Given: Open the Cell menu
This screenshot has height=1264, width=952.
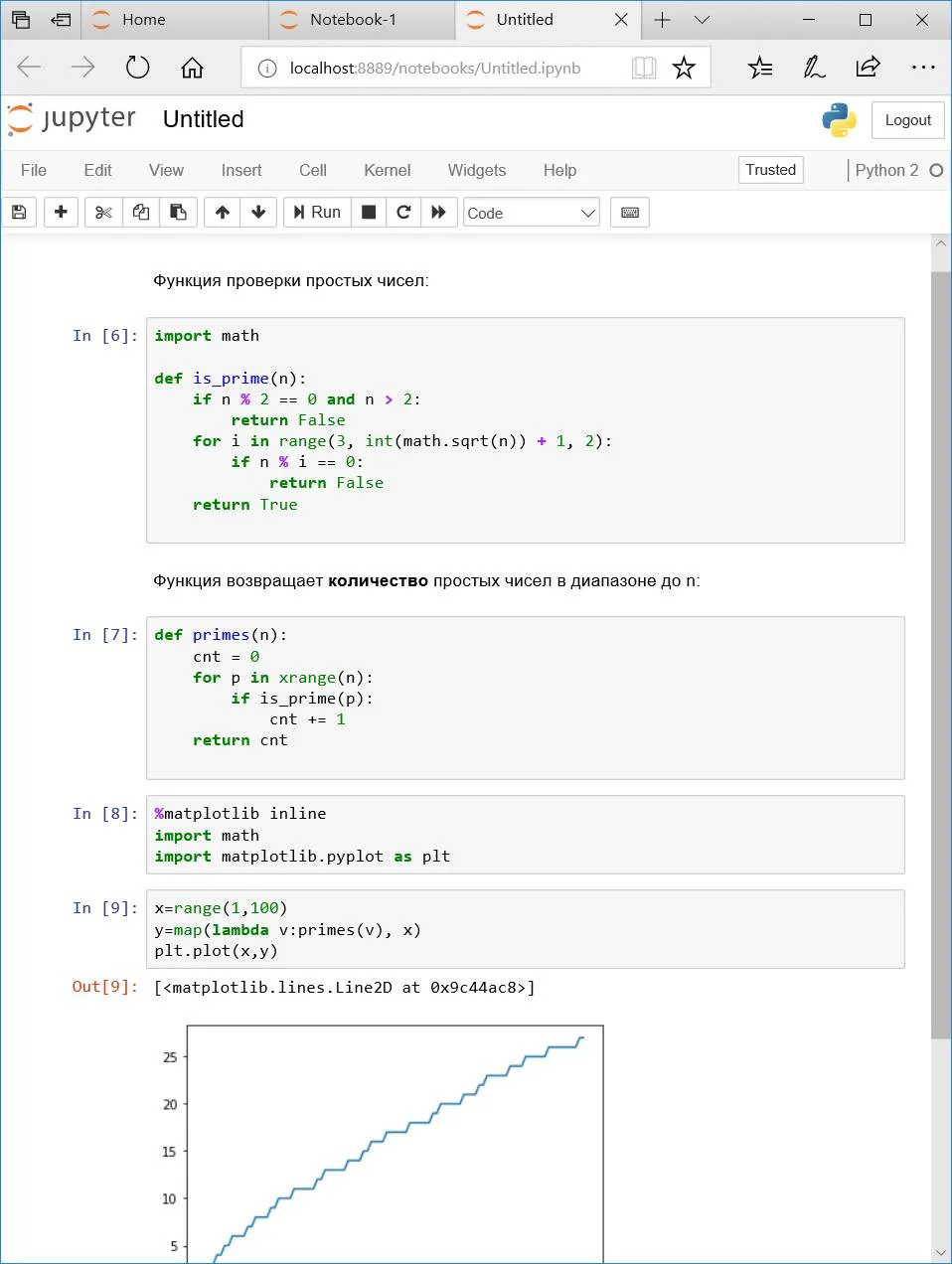Looking at the screenshot, I should [x=313, y=170].
